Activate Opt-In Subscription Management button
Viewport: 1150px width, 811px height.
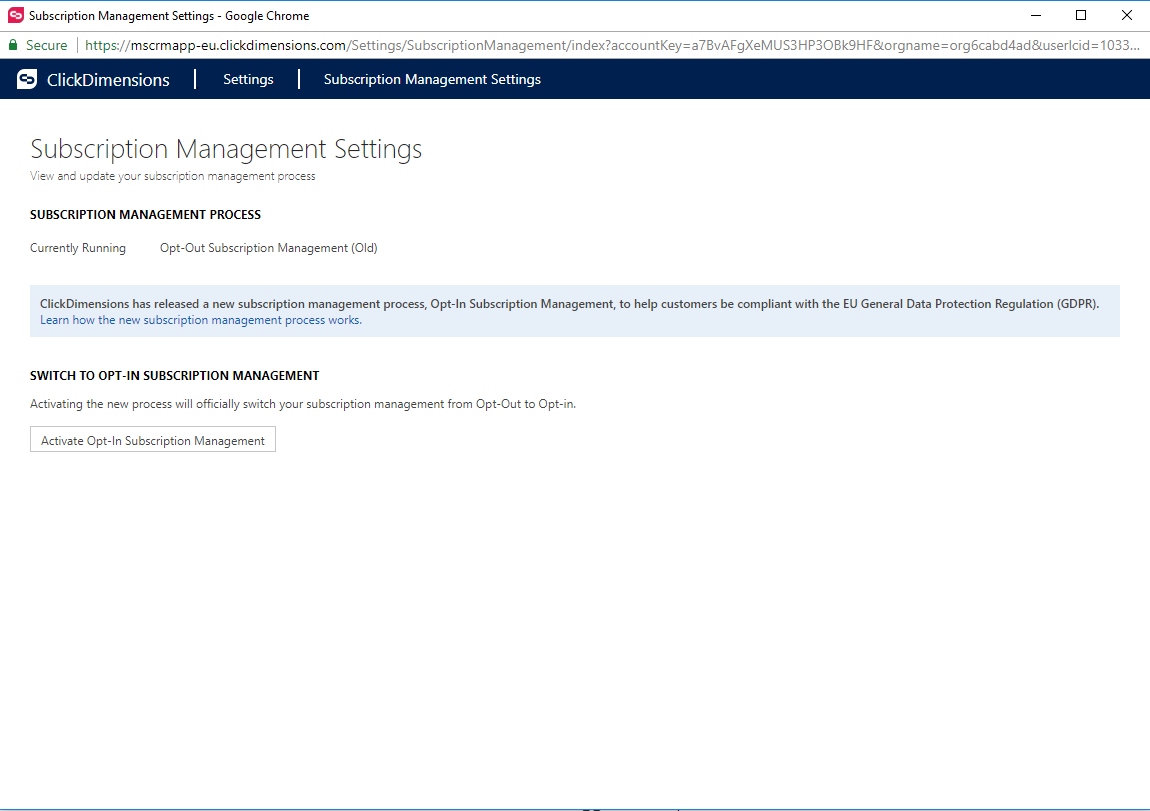pos(153,440)
